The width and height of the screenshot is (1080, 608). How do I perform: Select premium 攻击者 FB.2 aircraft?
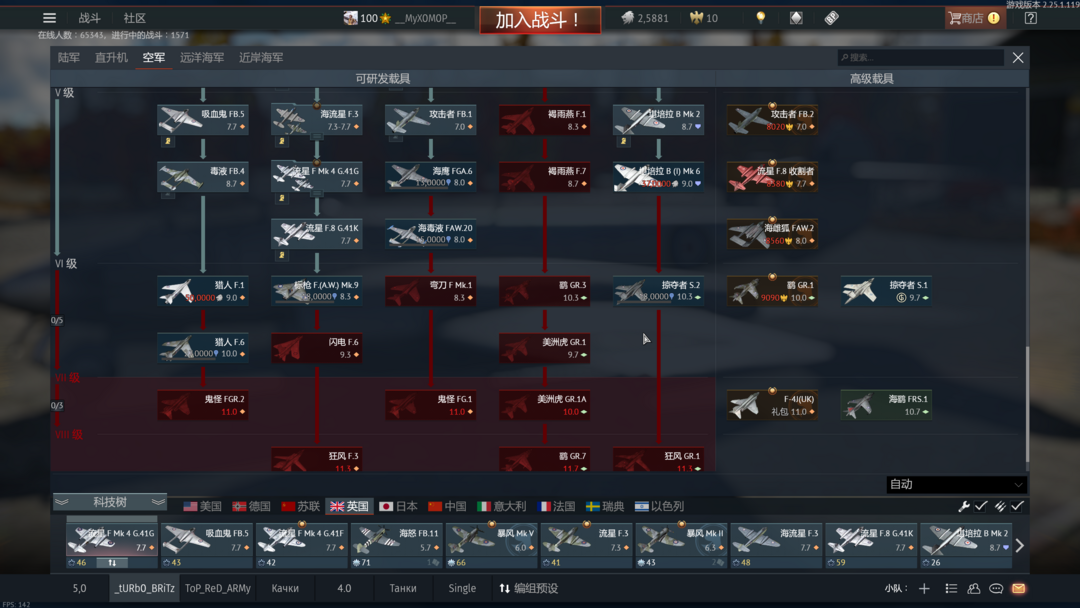[x=772, y=119]
